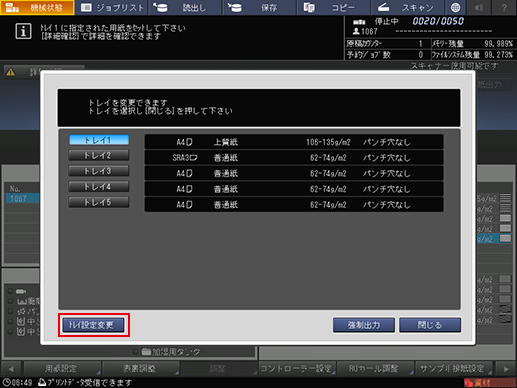Screen dimensions: 517x388
Task: Click the 0020/0050 counter display
Action: [438, 21]
